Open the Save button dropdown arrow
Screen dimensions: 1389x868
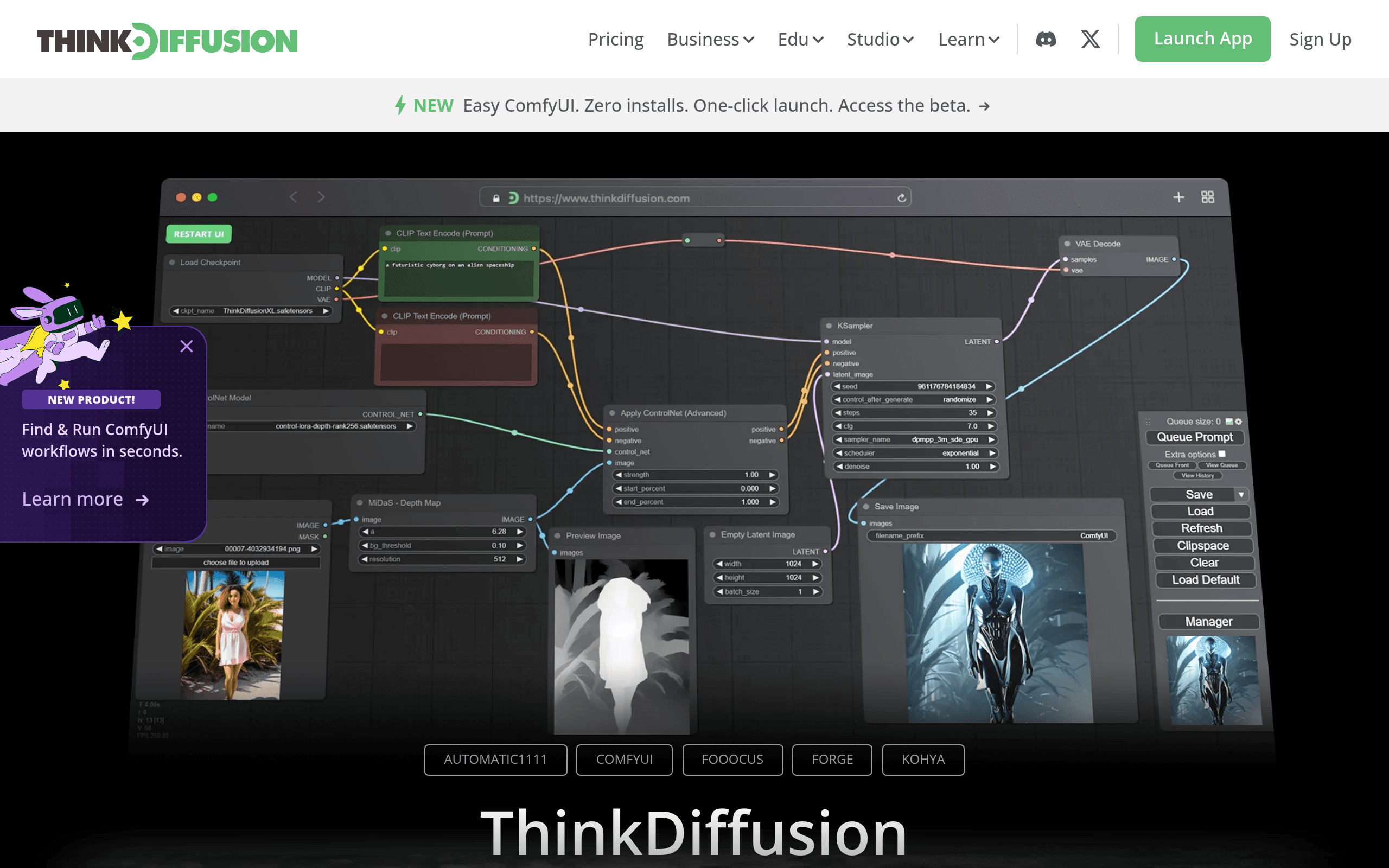point(1241,494)
